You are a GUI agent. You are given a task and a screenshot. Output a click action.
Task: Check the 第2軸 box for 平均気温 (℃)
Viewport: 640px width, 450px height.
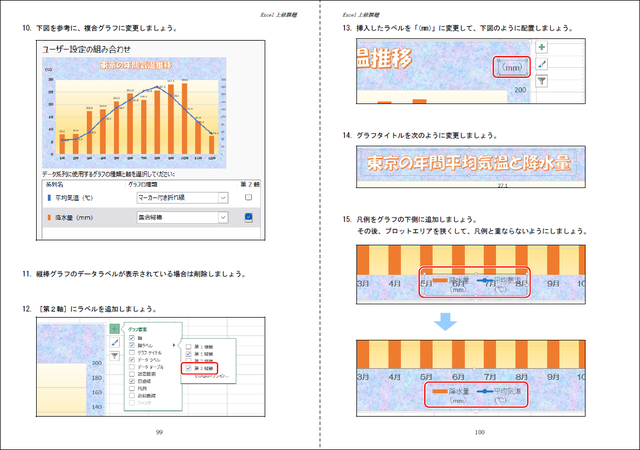pyautogui.click(x=248, y=197)
